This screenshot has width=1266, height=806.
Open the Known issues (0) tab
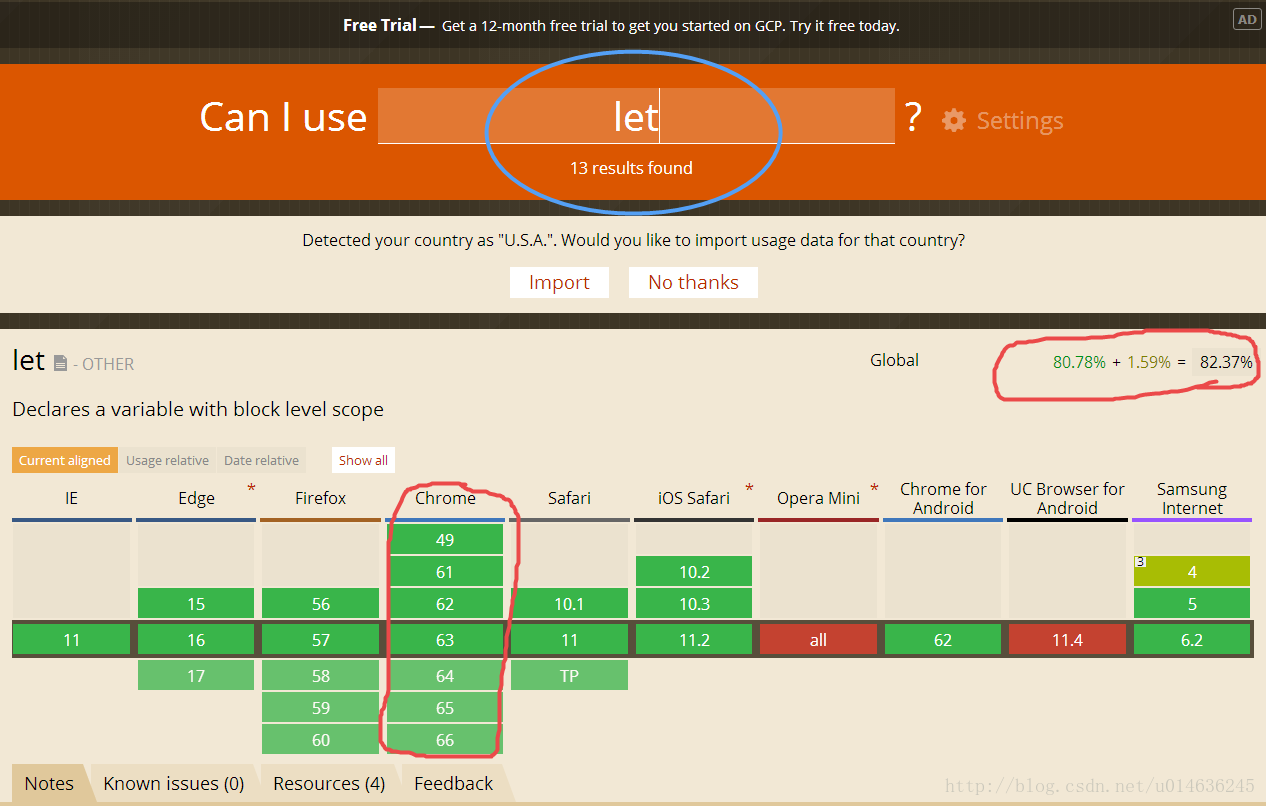[173, 783]
